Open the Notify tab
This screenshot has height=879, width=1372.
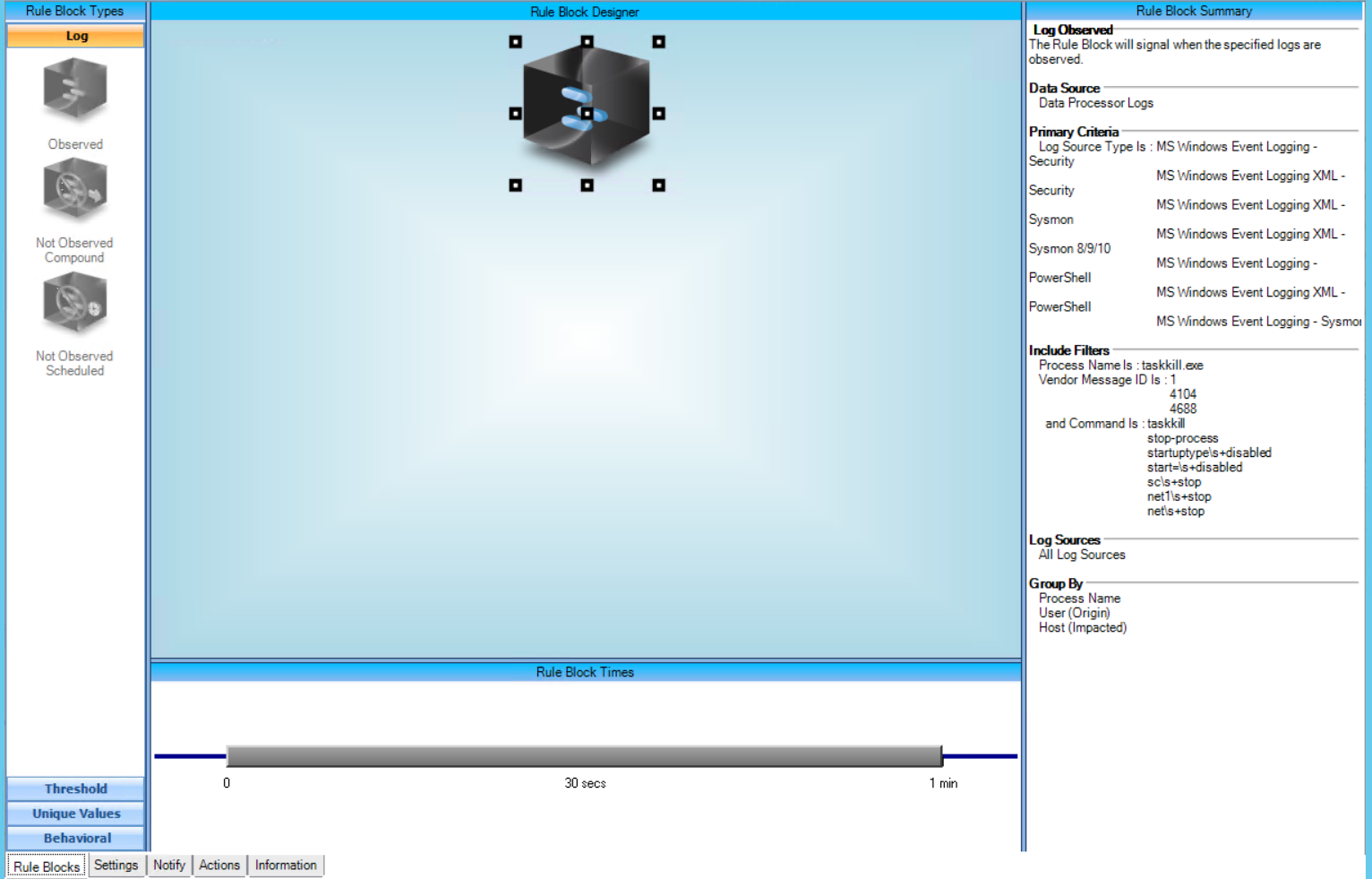168,865
